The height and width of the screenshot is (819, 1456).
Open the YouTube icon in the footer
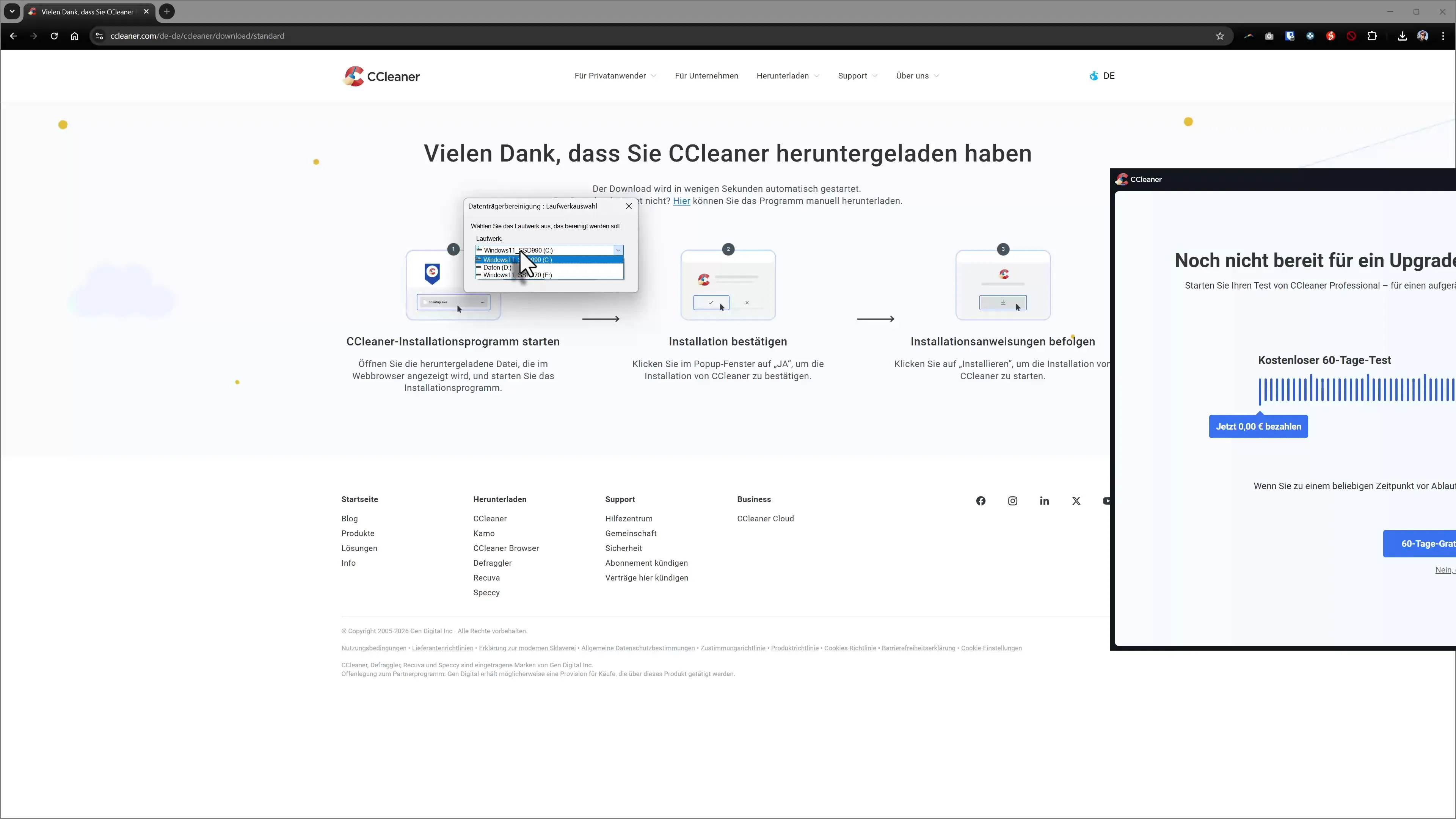1107,501
